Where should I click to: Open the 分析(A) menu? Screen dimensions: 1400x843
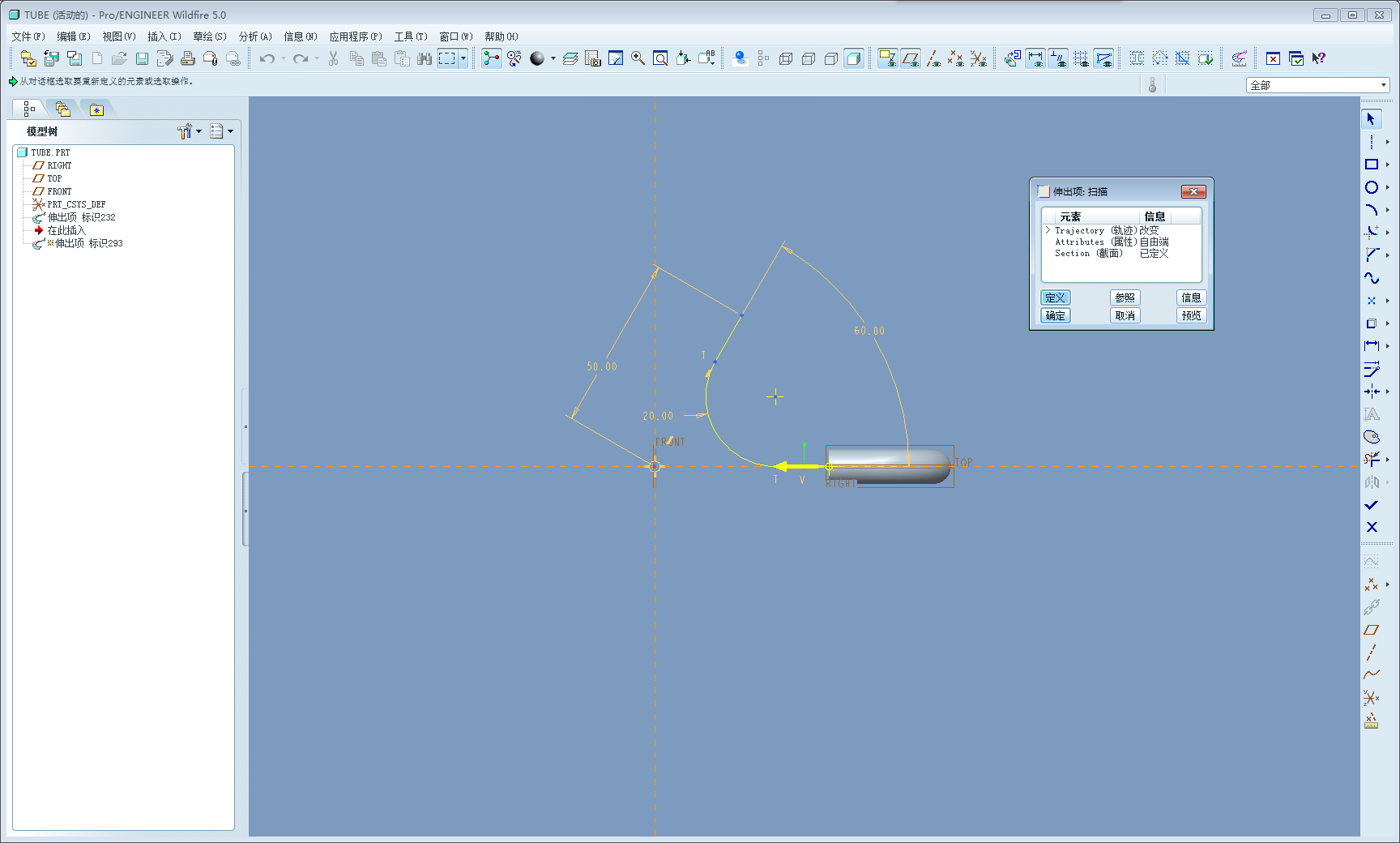pos(254,36)
